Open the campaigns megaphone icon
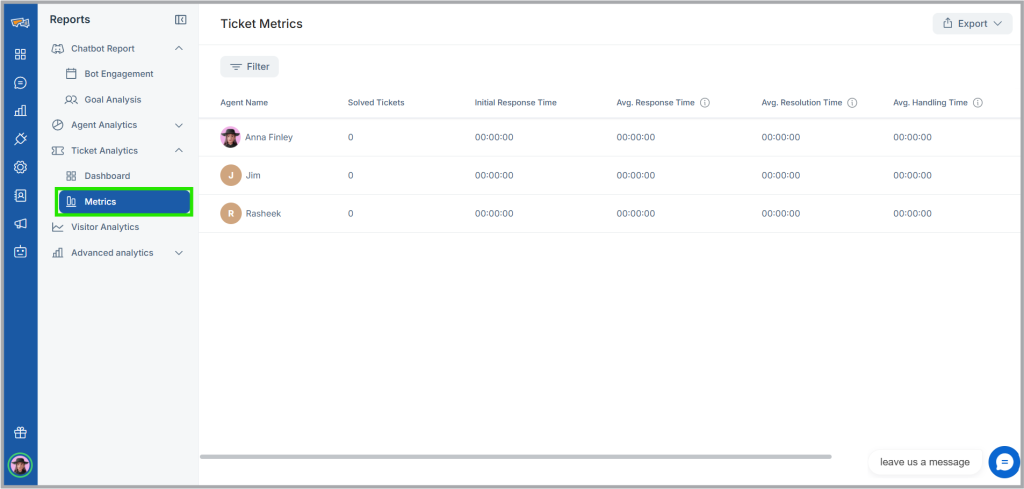 tap(20, 223)
